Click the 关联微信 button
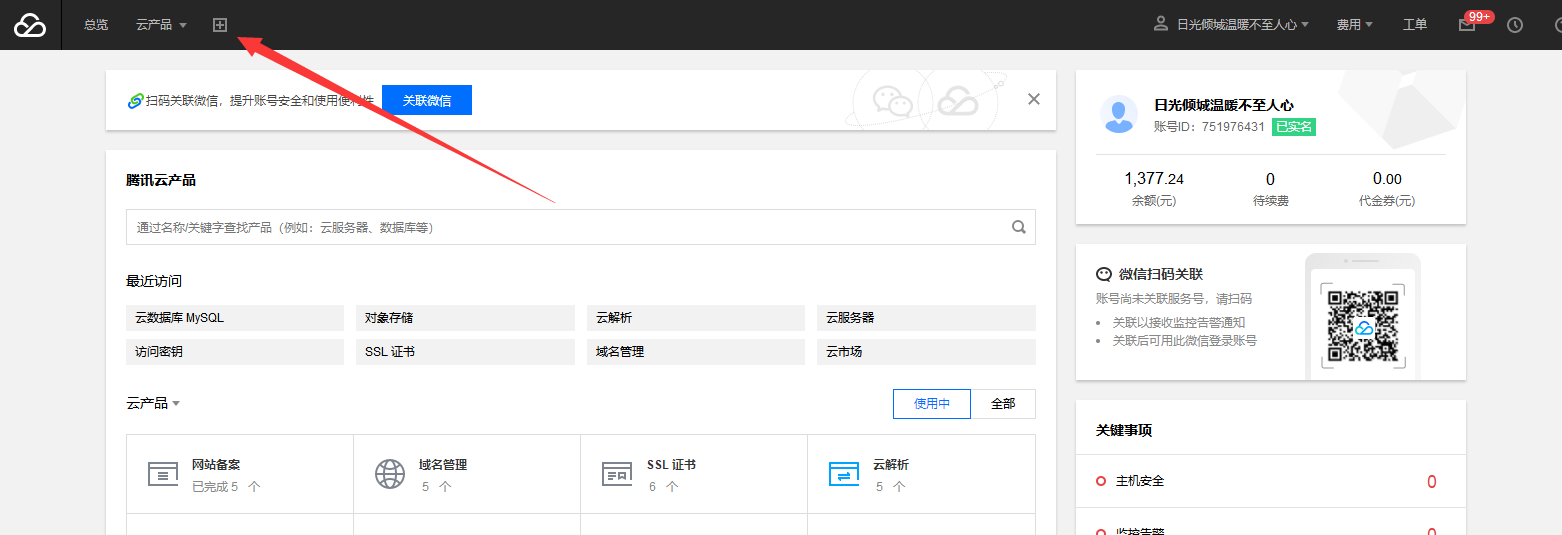1562x535 pixels. [427, 100]
